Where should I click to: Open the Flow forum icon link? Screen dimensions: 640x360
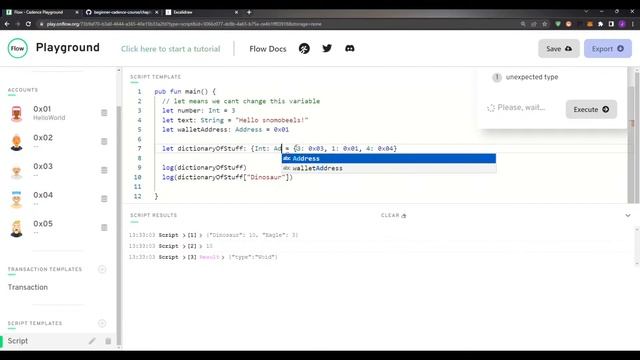coord(304,49)
